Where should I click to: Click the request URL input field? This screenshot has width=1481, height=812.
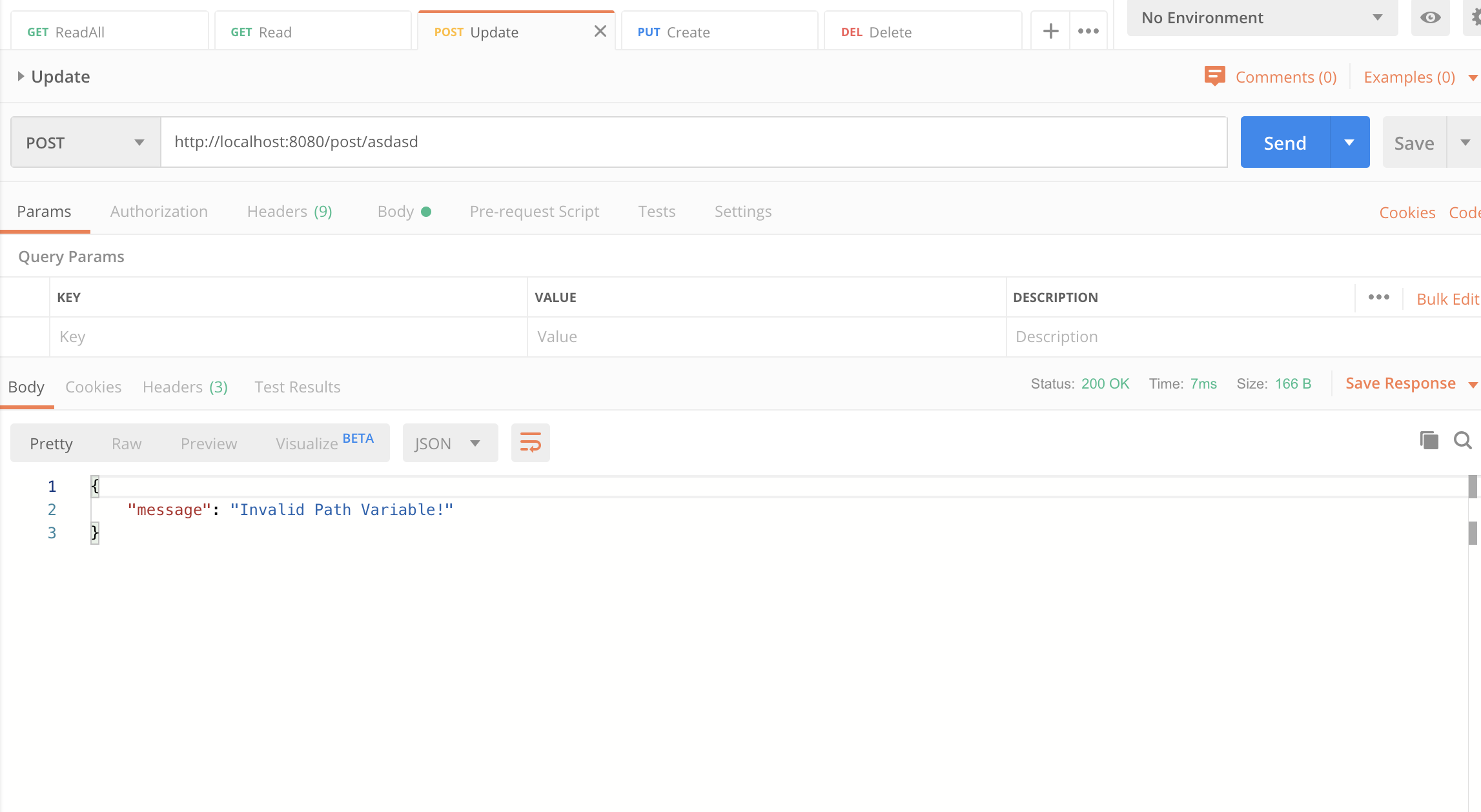tap(693, 142)
